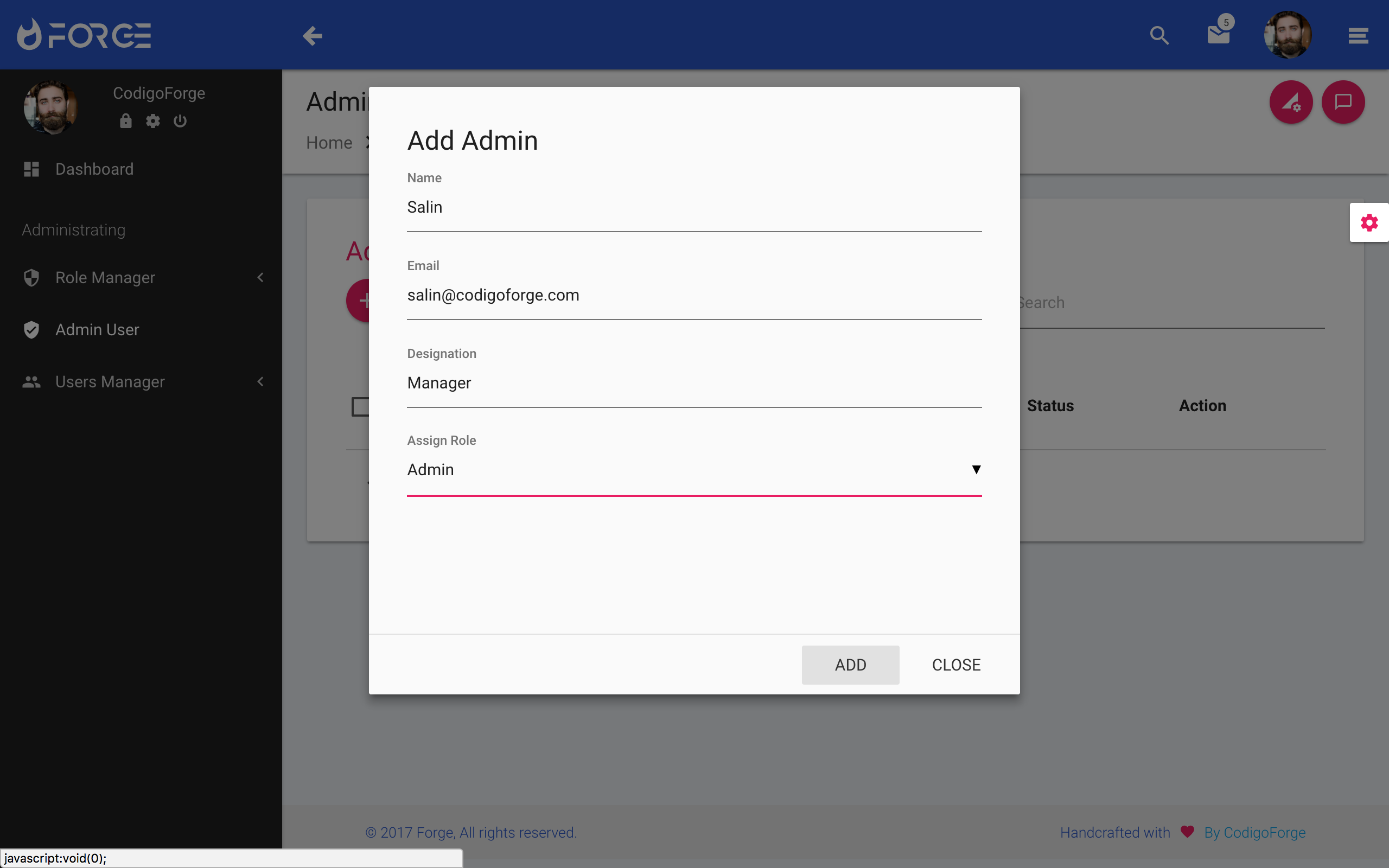Click the chat bubble floating button
The width and height of the screenshot is (1389, 868).
[1342, 102]
